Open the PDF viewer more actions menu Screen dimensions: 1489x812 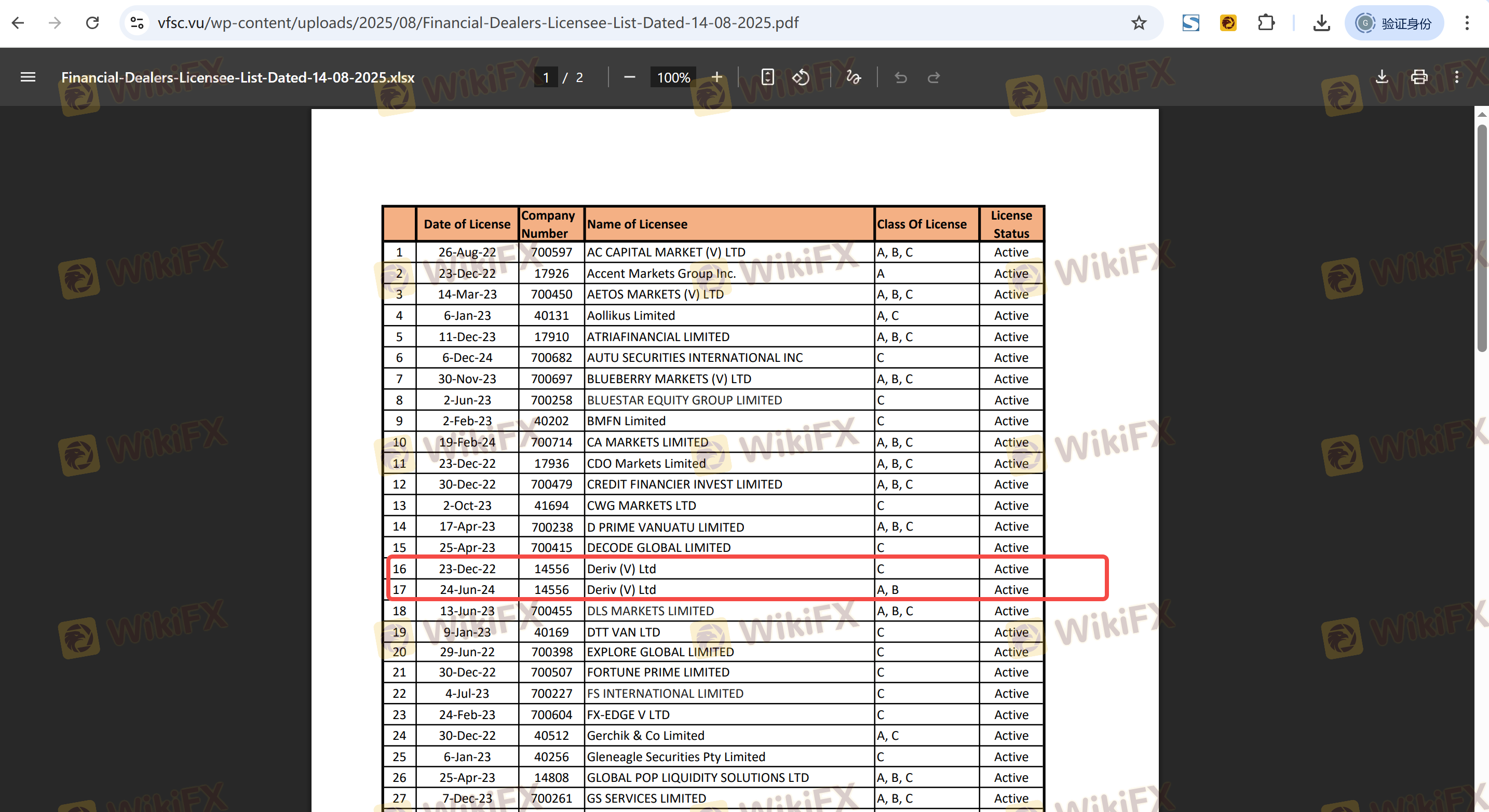click(x=1457, y=77)
